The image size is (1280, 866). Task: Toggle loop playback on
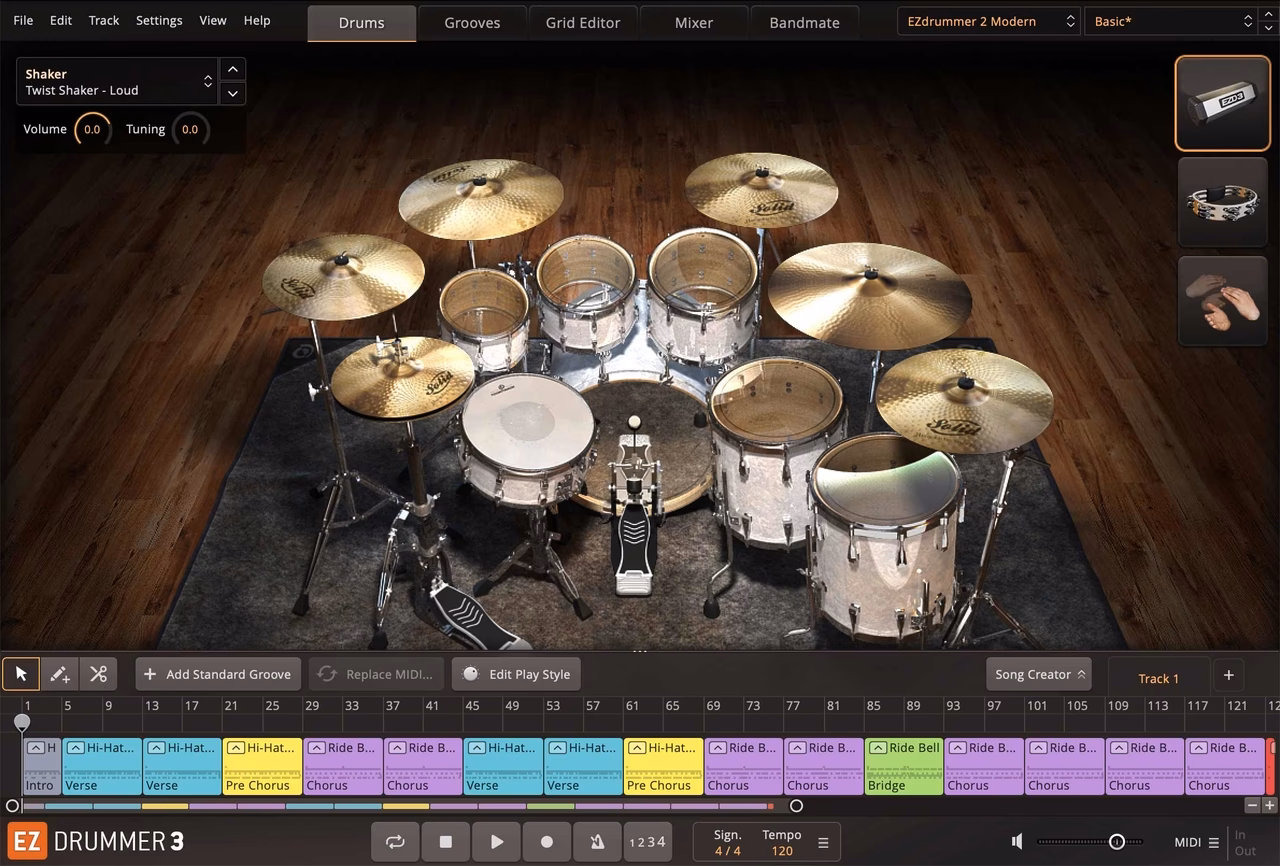coord(395,841)
